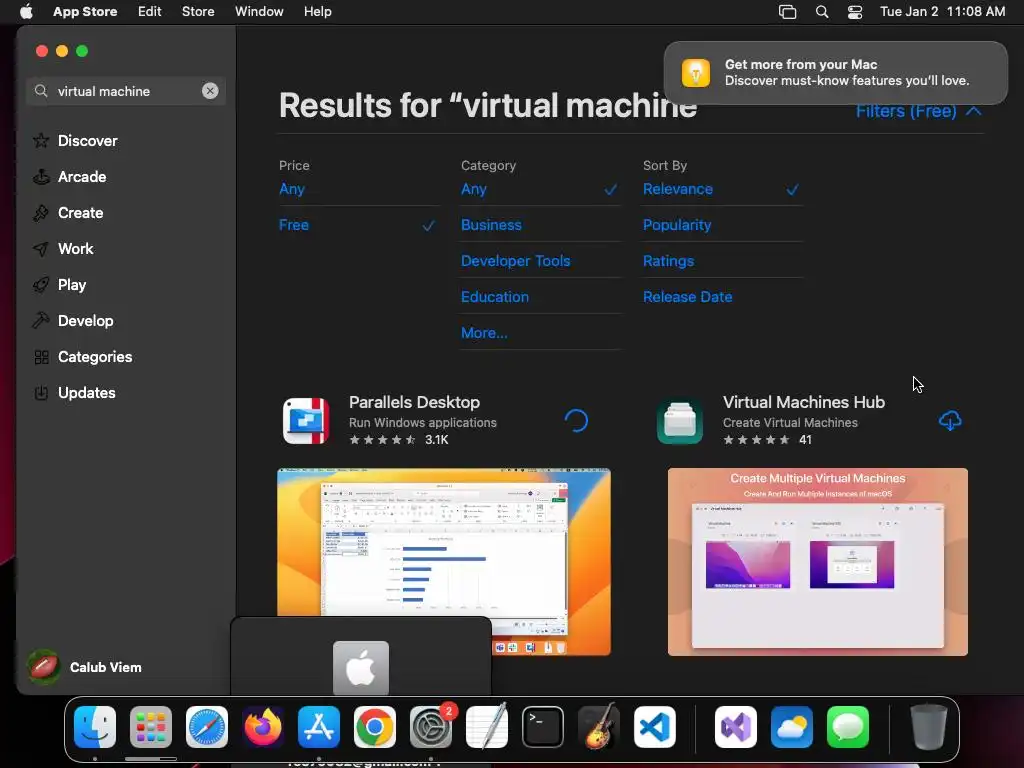Launch GarageBand from the Dock

click(x=598, y=726)
